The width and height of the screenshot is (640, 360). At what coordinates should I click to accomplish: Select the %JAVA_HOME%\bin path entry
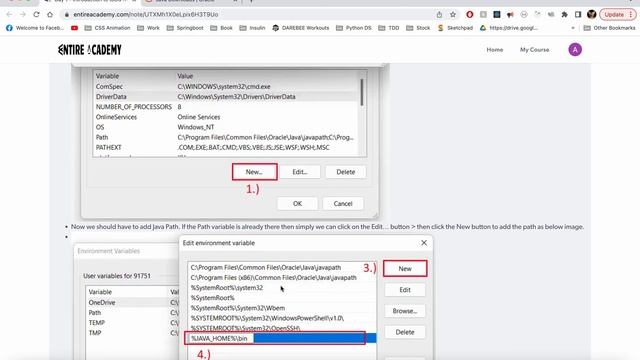click(282, 338)
